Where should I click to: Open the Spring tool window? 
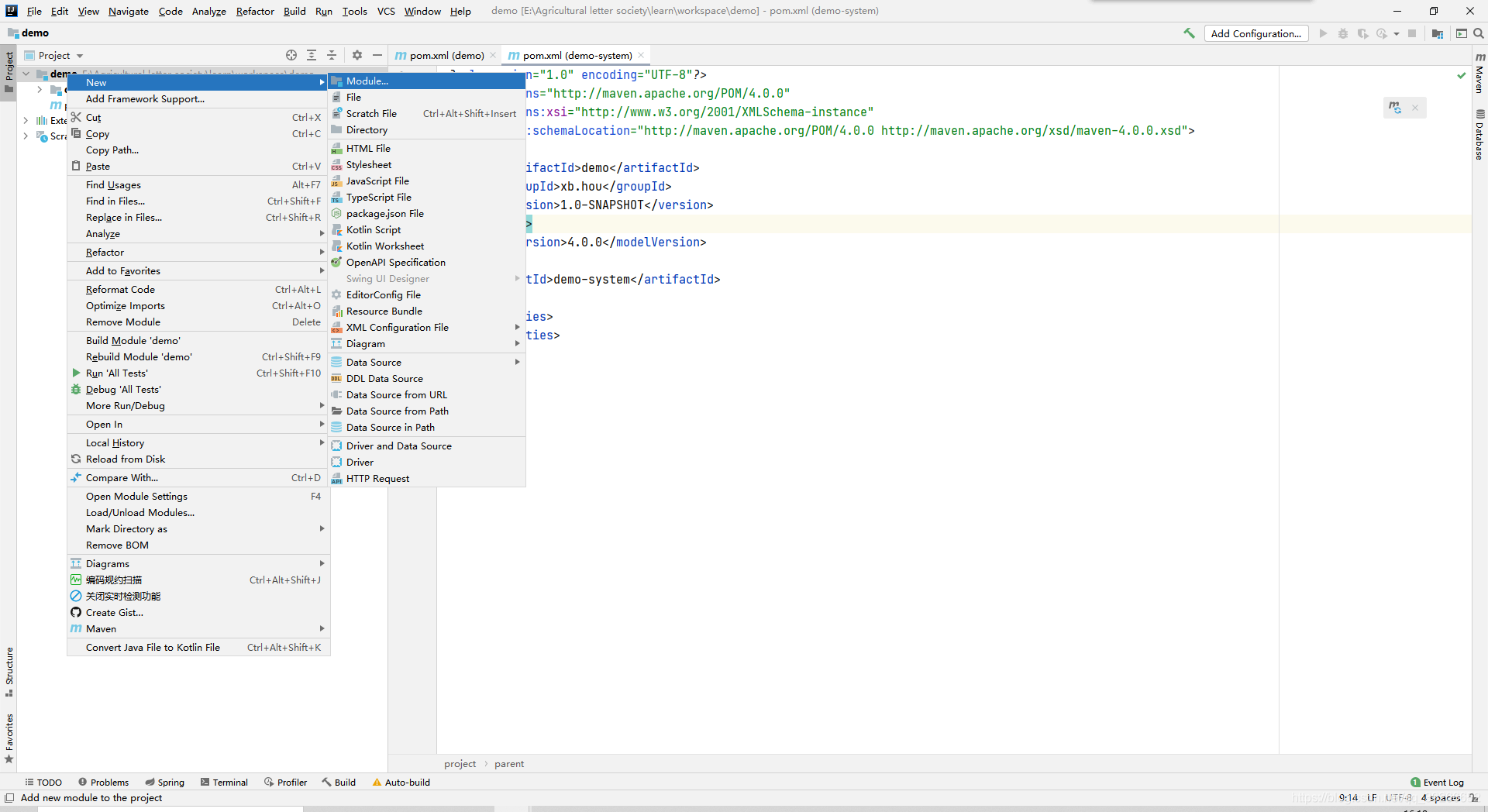165,782
